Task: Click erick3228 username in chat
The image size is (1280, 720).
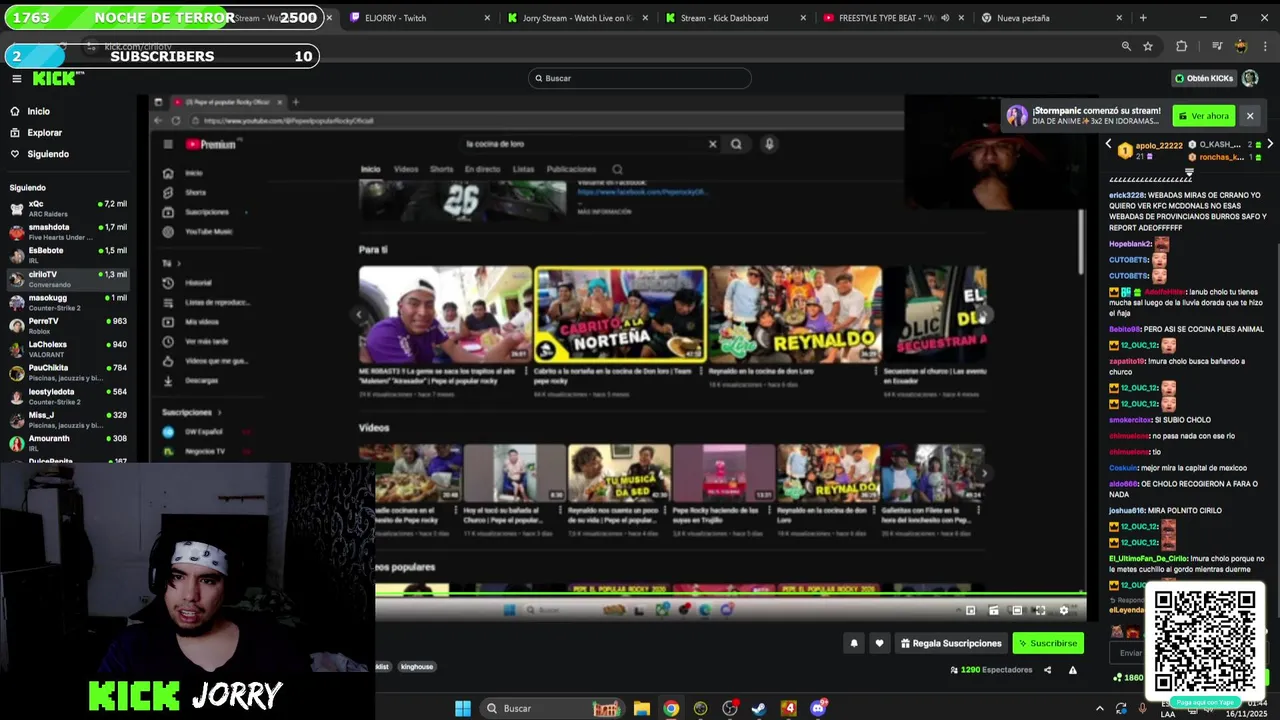Action: click(x=1126, y=195)
